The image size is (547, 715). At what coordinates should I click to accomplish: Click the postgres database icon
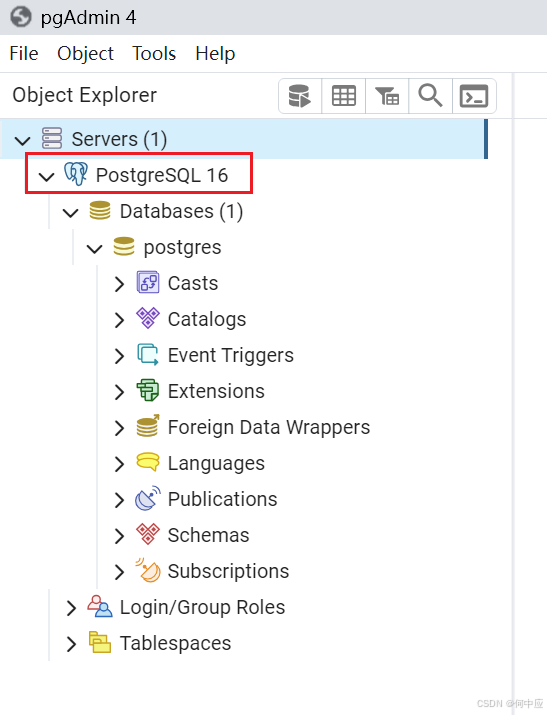[x=124, y=247]
